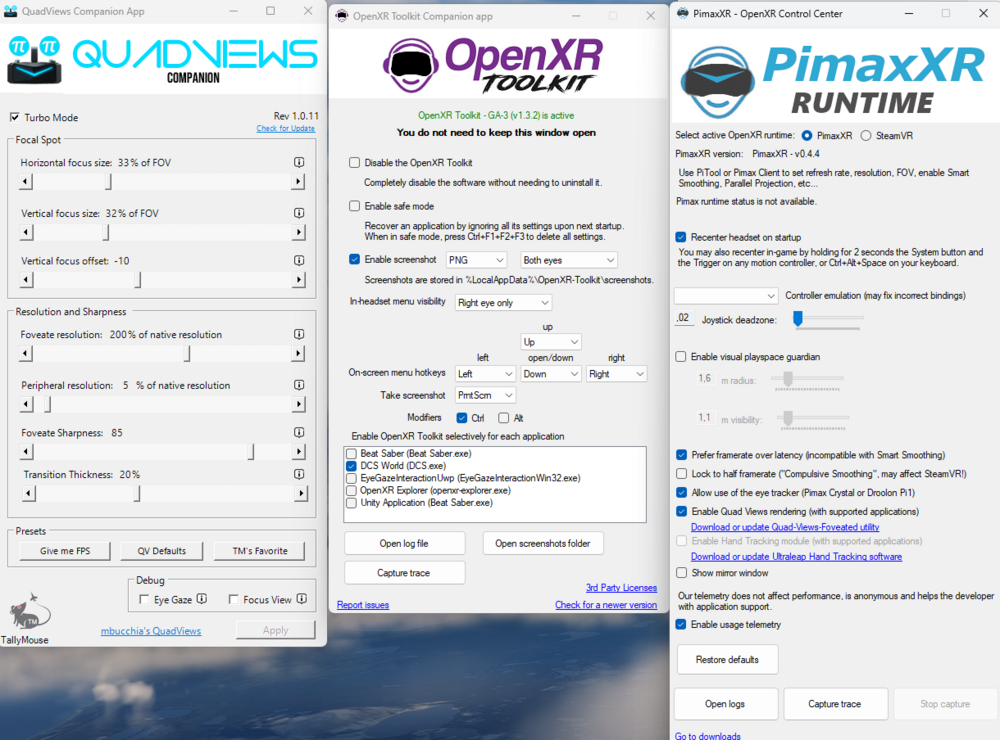The width and height of the screenshot is (1000, 740).
Task: Click left arrow of Peripheral resolution slider
Action: point(26,404)
